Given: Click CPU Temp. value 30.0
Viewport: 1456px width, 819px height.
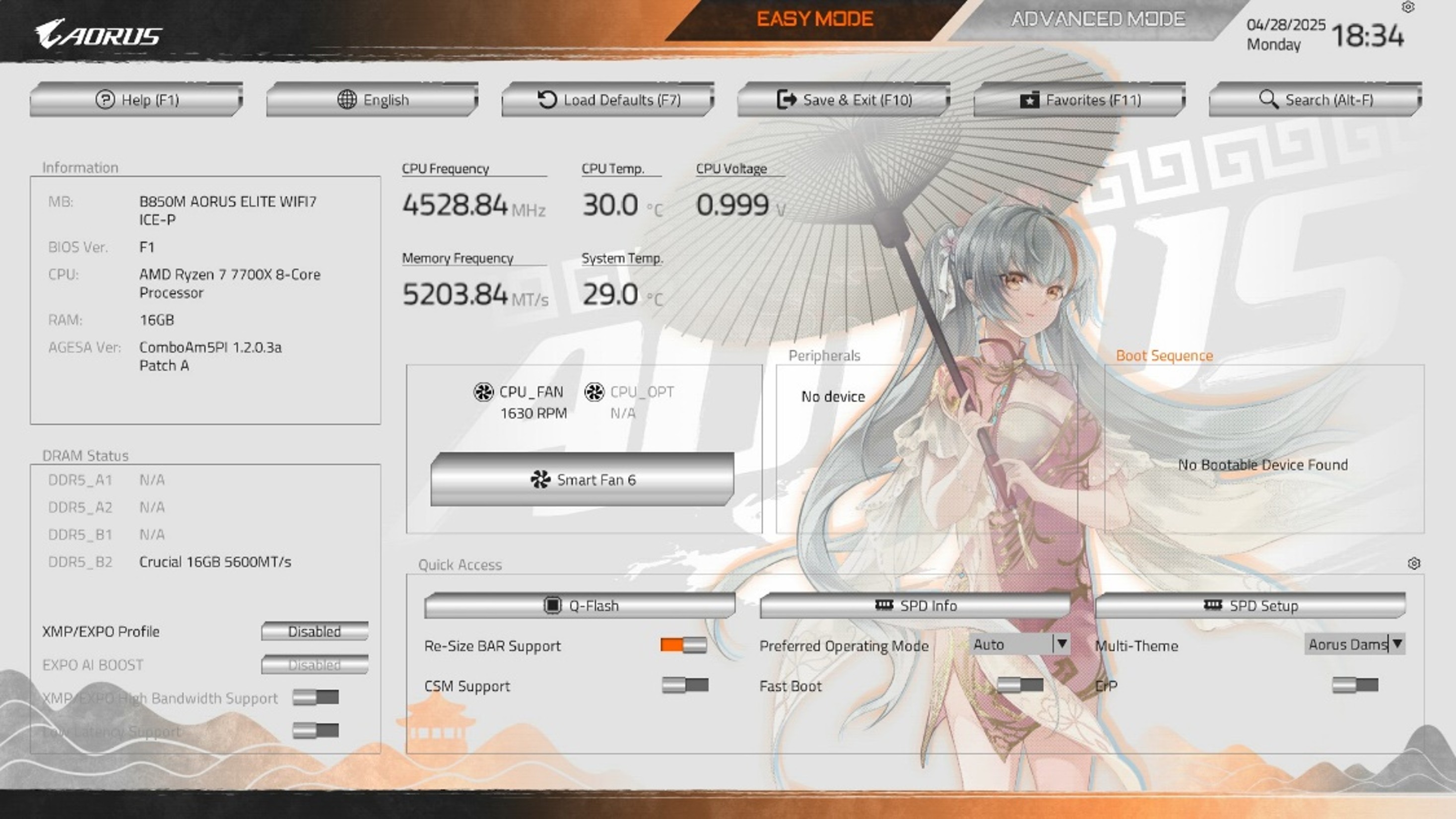Looking at the screenshot, I should pos(610,204).
